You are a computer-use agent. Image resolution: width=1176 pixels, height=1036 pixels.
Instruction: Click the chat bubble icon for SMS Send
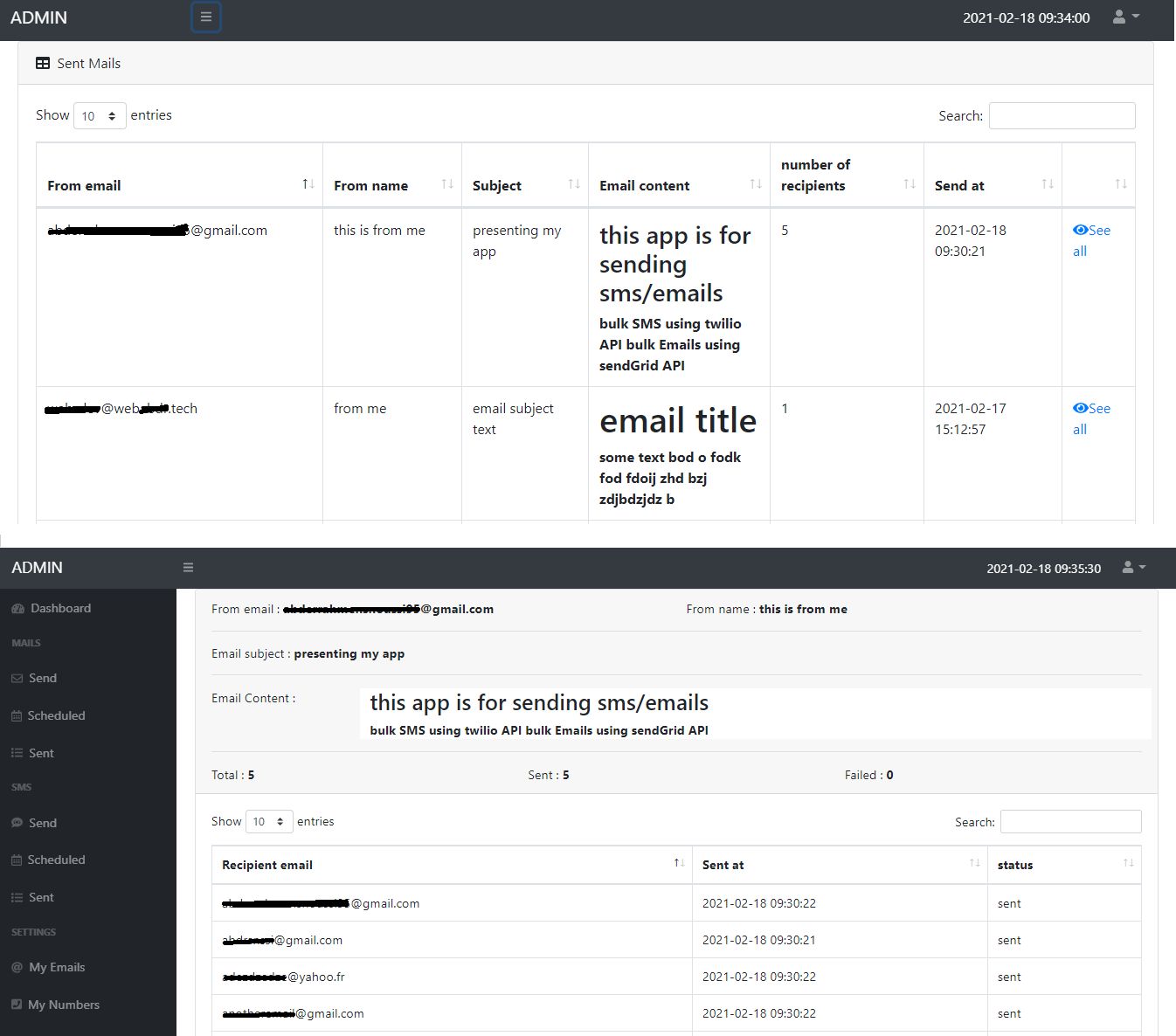[17, 823]
